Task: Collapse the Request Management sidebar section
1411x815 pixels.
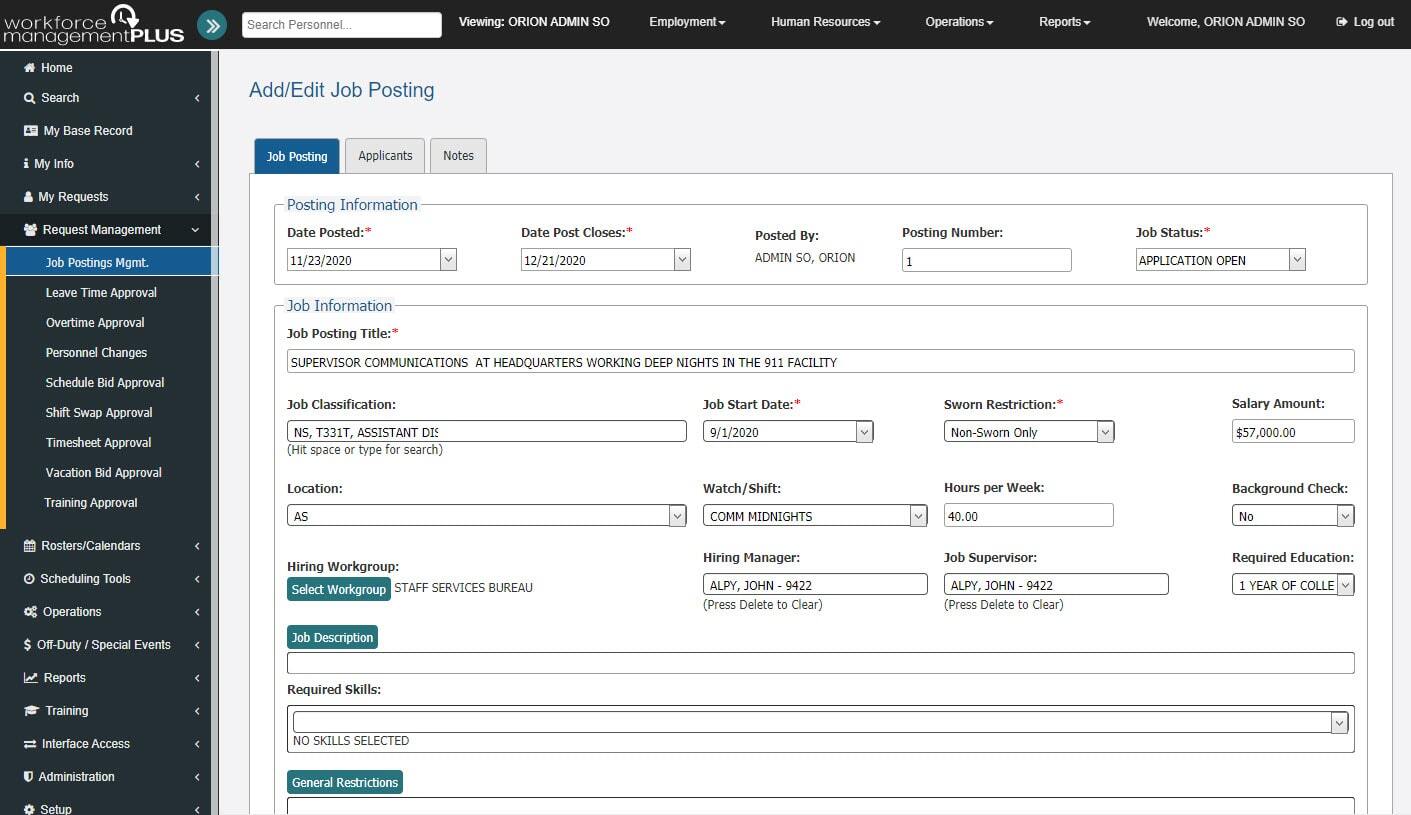Action: click(x=195, y=230)
